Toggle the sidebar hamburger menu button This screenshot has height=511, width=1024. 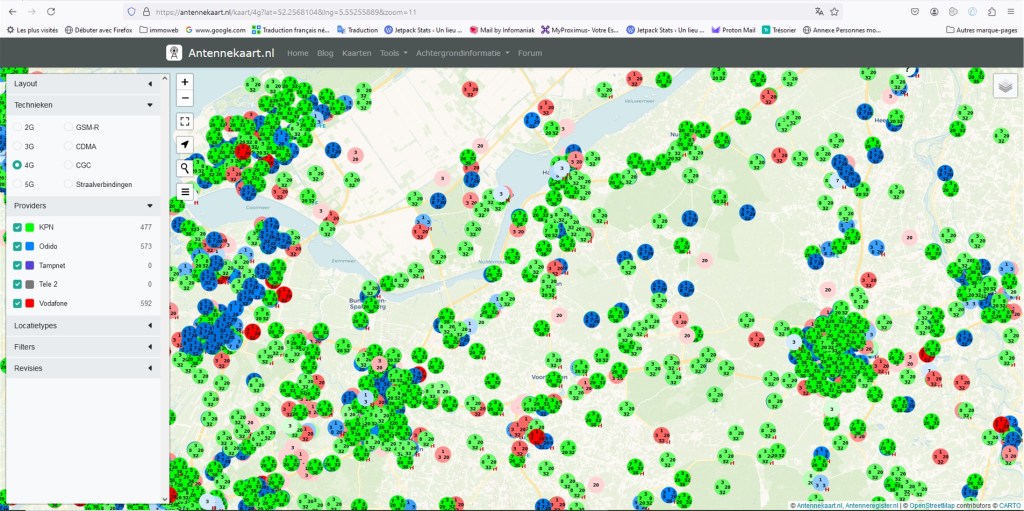pyautogui.click(x=185, y=191)
